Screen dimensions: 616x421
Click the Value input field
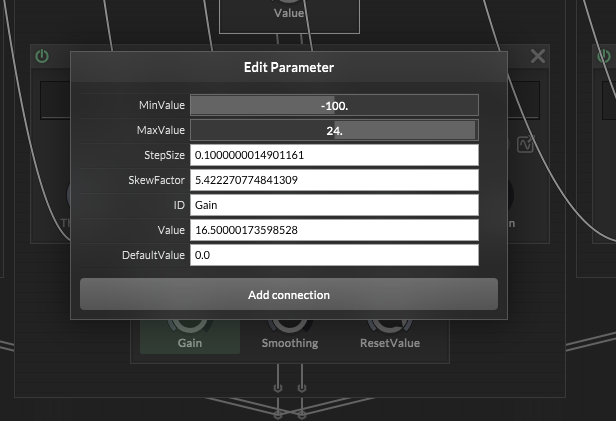click(334, 230)
